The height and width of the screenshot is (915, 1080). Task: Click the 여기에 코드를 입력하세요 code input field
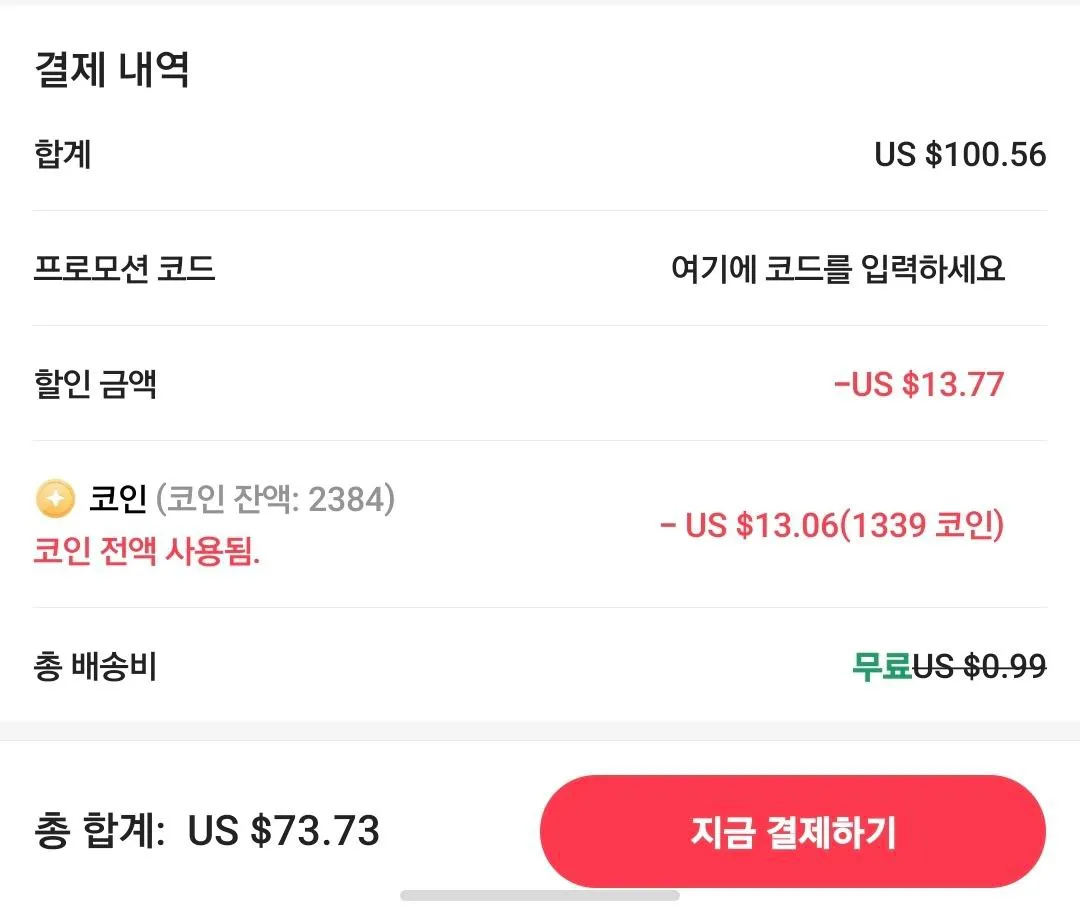840,268
